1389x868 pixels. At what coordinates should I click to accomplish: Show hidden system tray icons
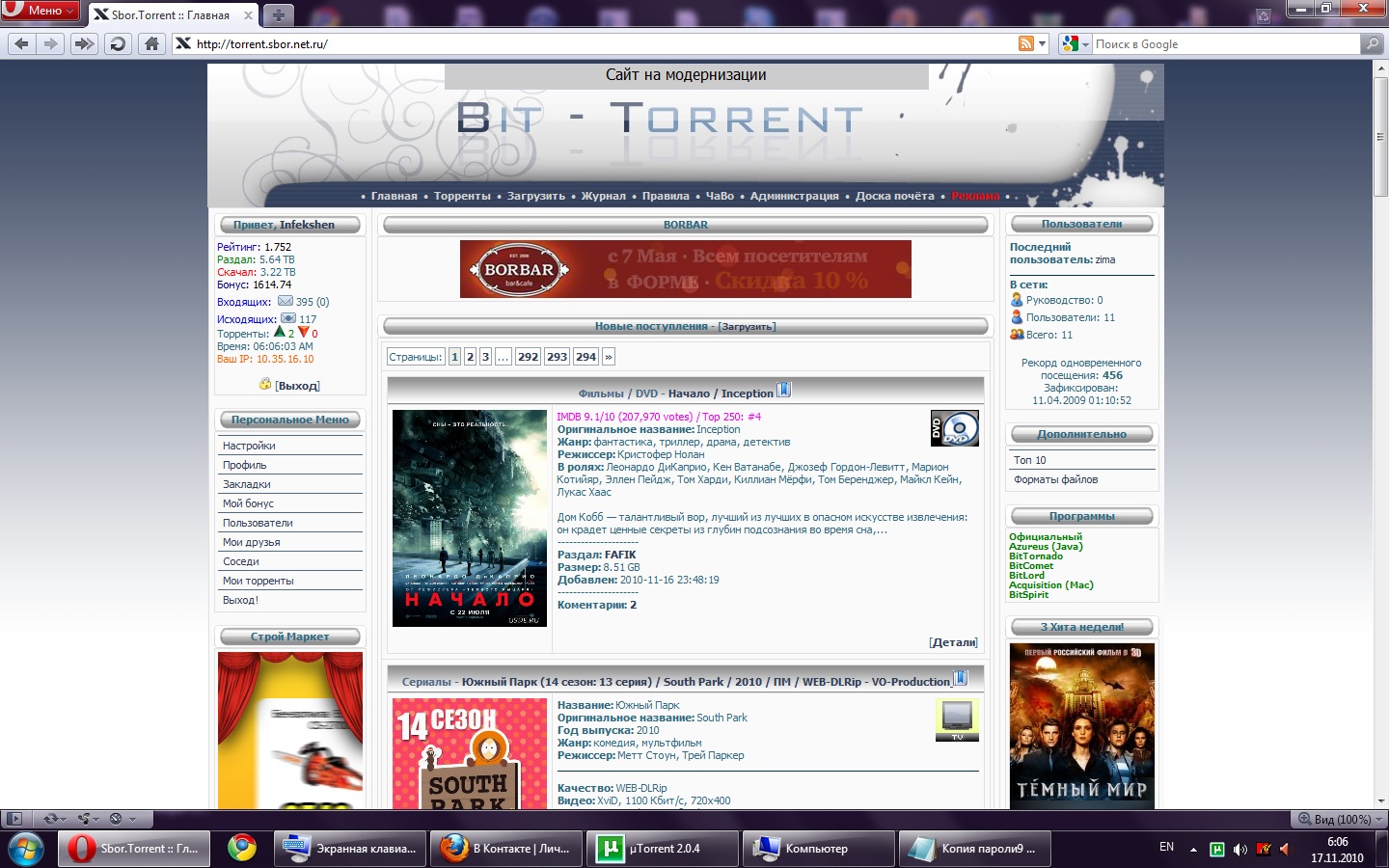pyautogui.click(x=1193, y=850)
